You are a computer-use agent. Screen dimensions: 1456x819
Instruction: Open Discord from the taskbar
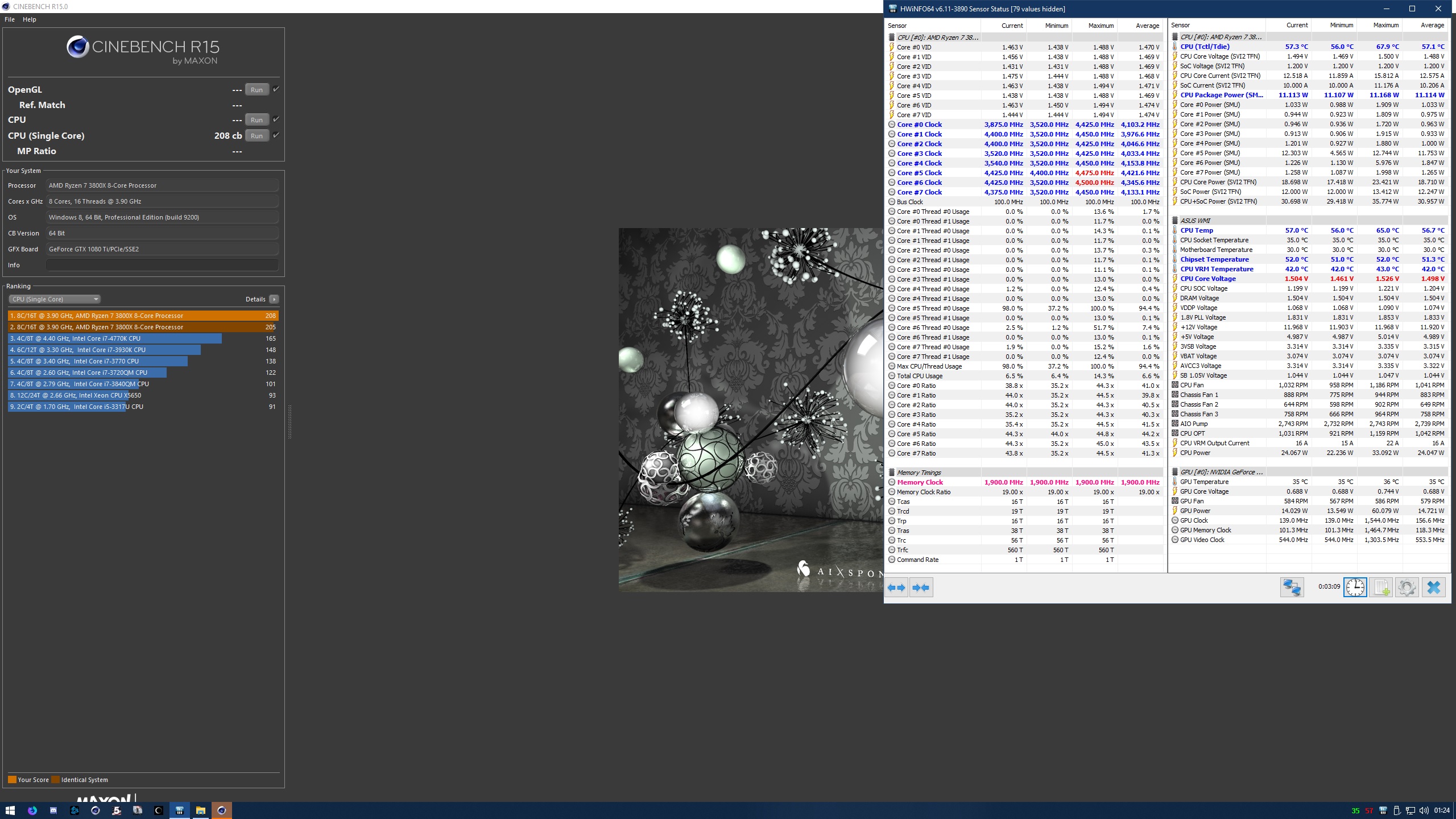(53, 810)
